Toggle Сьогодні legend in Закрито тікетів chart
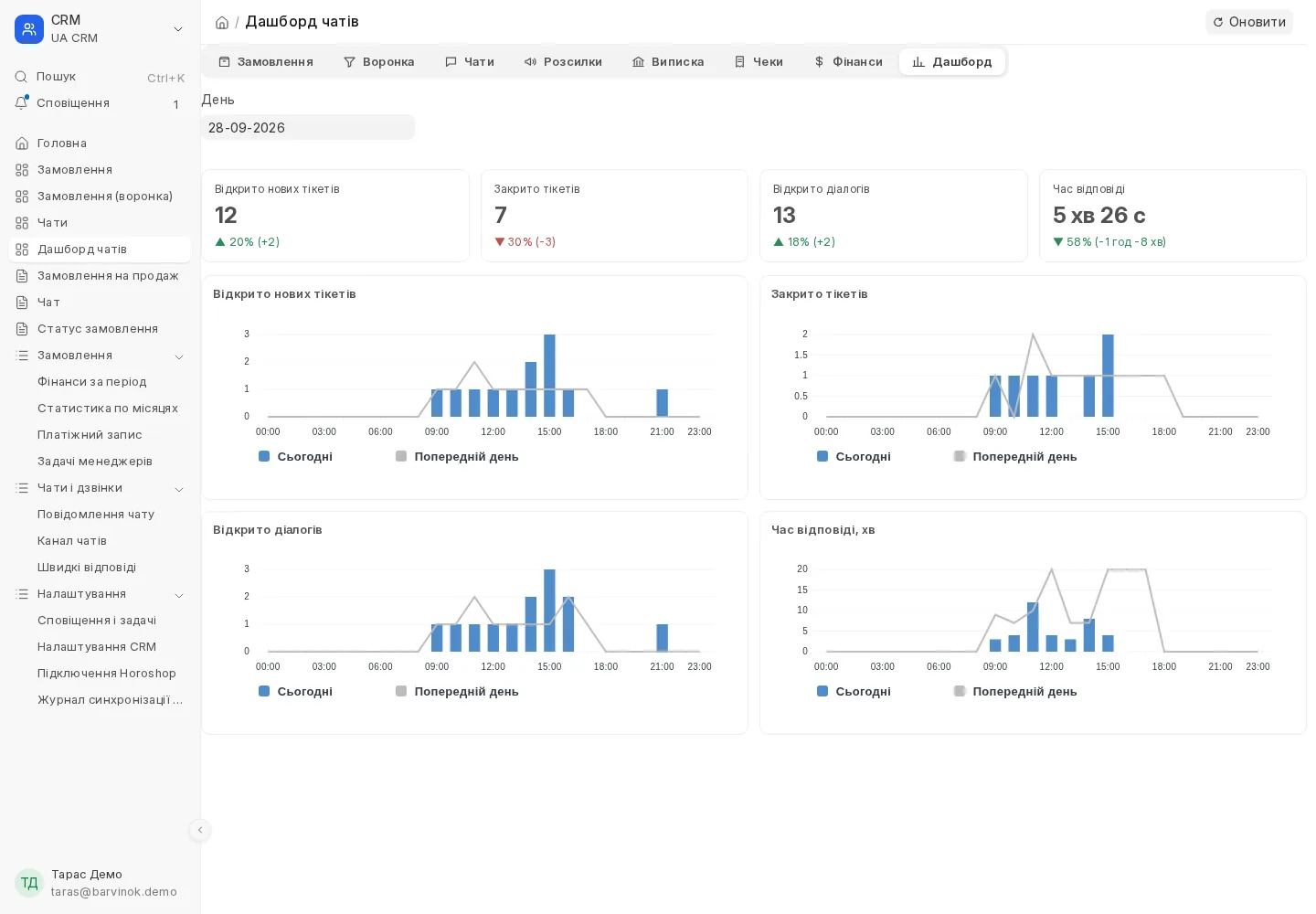Viewport: 1316px width, 914px height. (x=854, y=457)
